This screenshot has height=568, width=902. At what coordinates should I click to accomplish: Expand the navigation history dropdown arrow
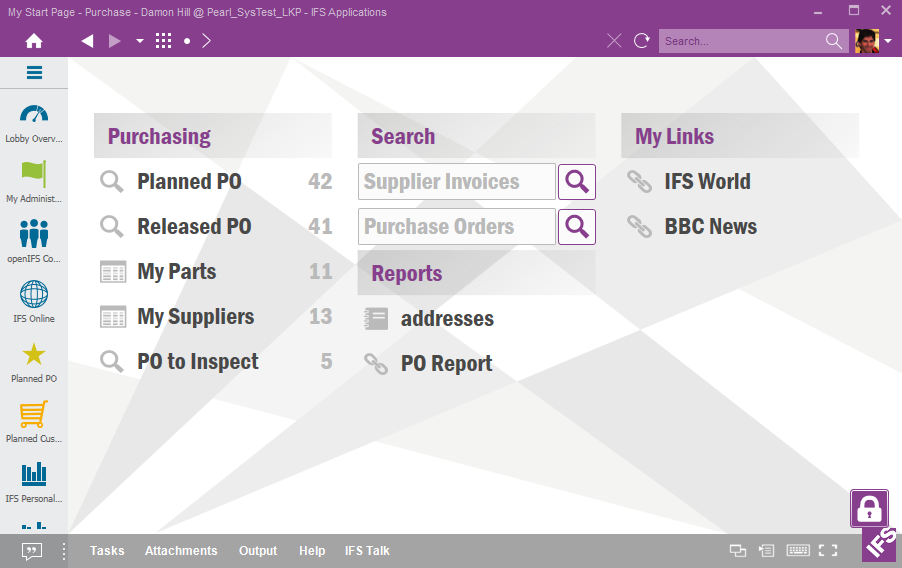pos(140,41)
